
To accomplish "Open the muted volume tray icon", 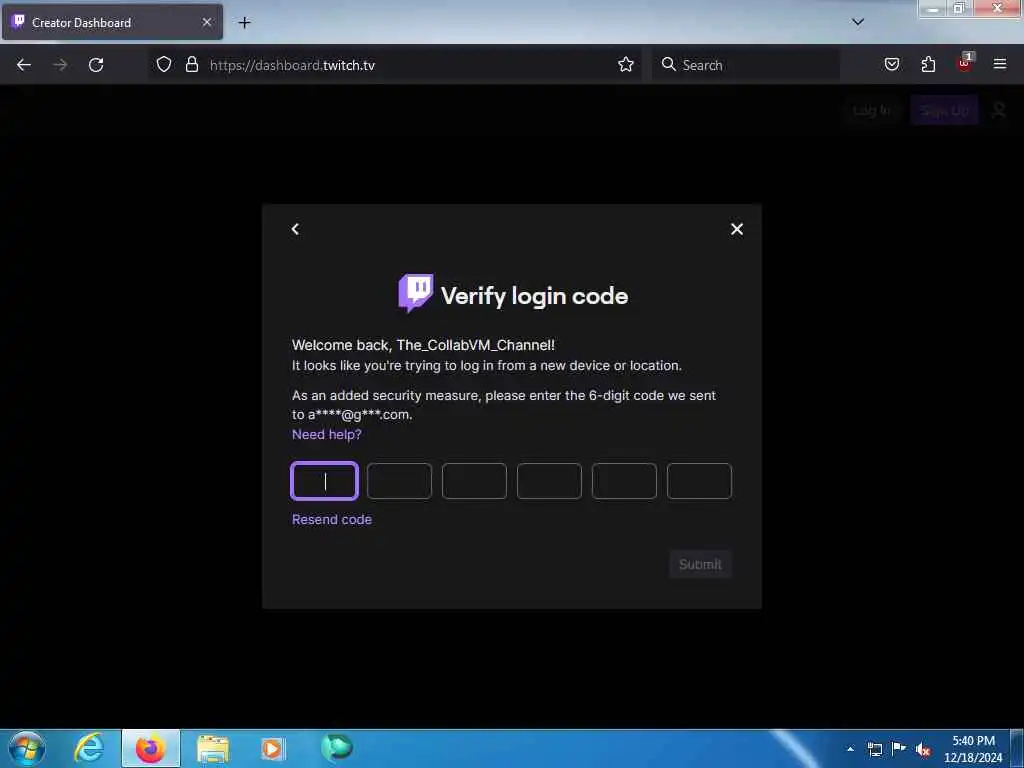I will (x=923, y=750).
